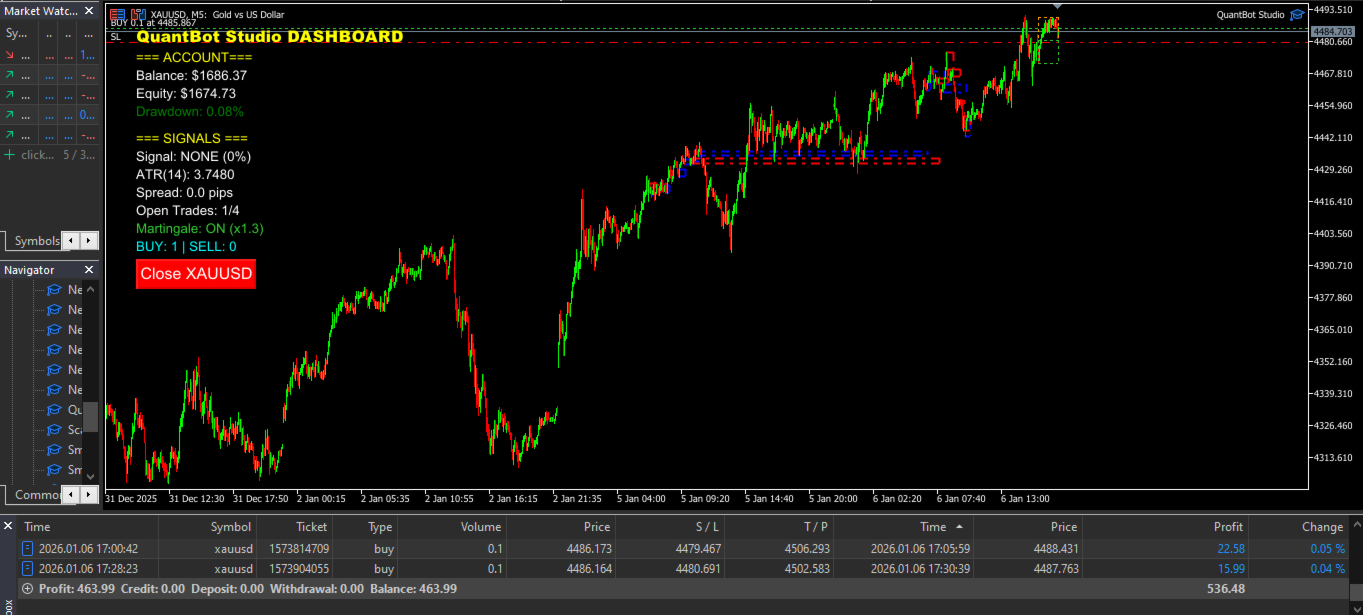1363x615 pixels.
Task: Click the plus icon to add symbol
Action: (9, 155)
